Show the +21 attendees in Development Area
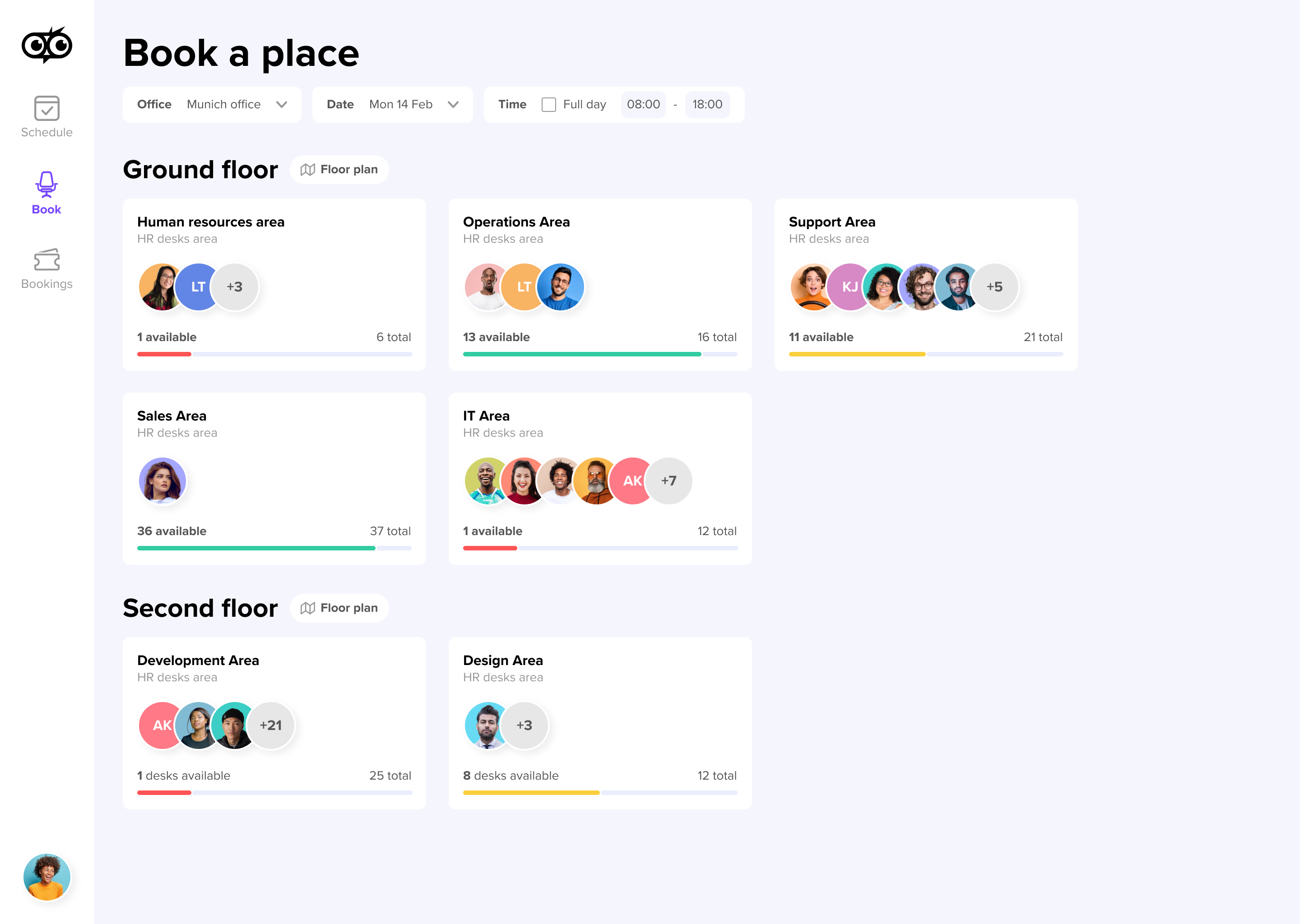1300x924 pixels. 271,725
